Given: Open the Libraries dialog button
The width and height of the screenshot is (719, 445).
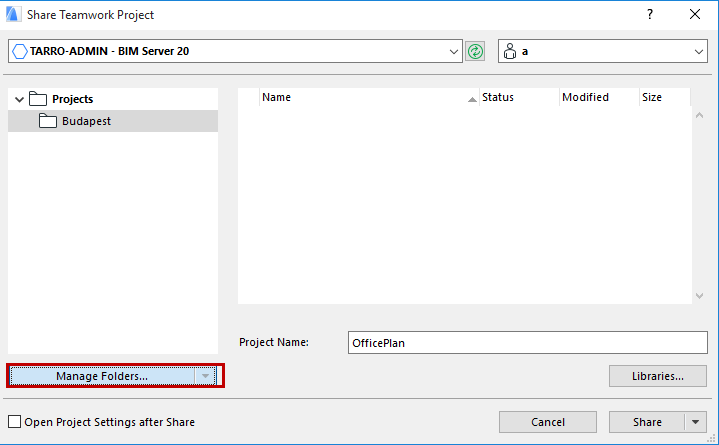Looking at the screenshot, I should pyautogui.click(x=657, y=376).
